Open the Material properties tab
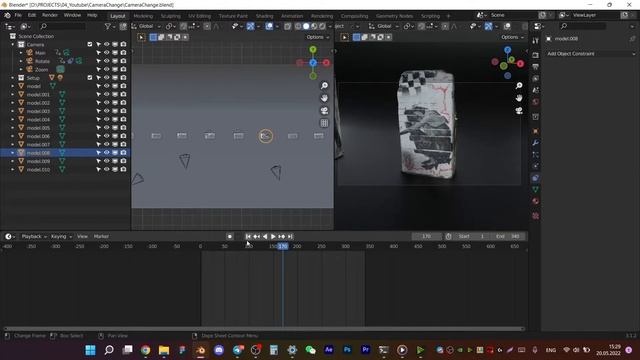The image size is (640, 360). click(x=536, y=201)
